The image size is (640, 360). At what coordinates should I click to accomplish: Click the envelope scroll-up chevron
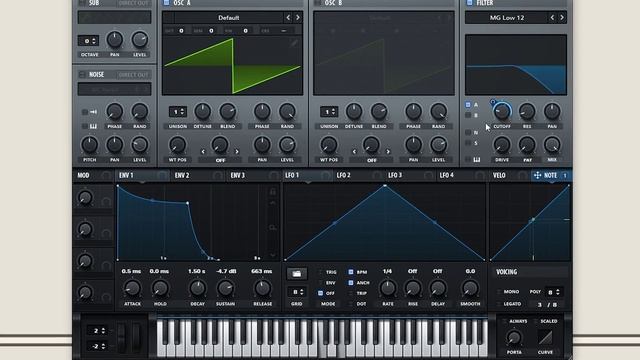[273, 203]
